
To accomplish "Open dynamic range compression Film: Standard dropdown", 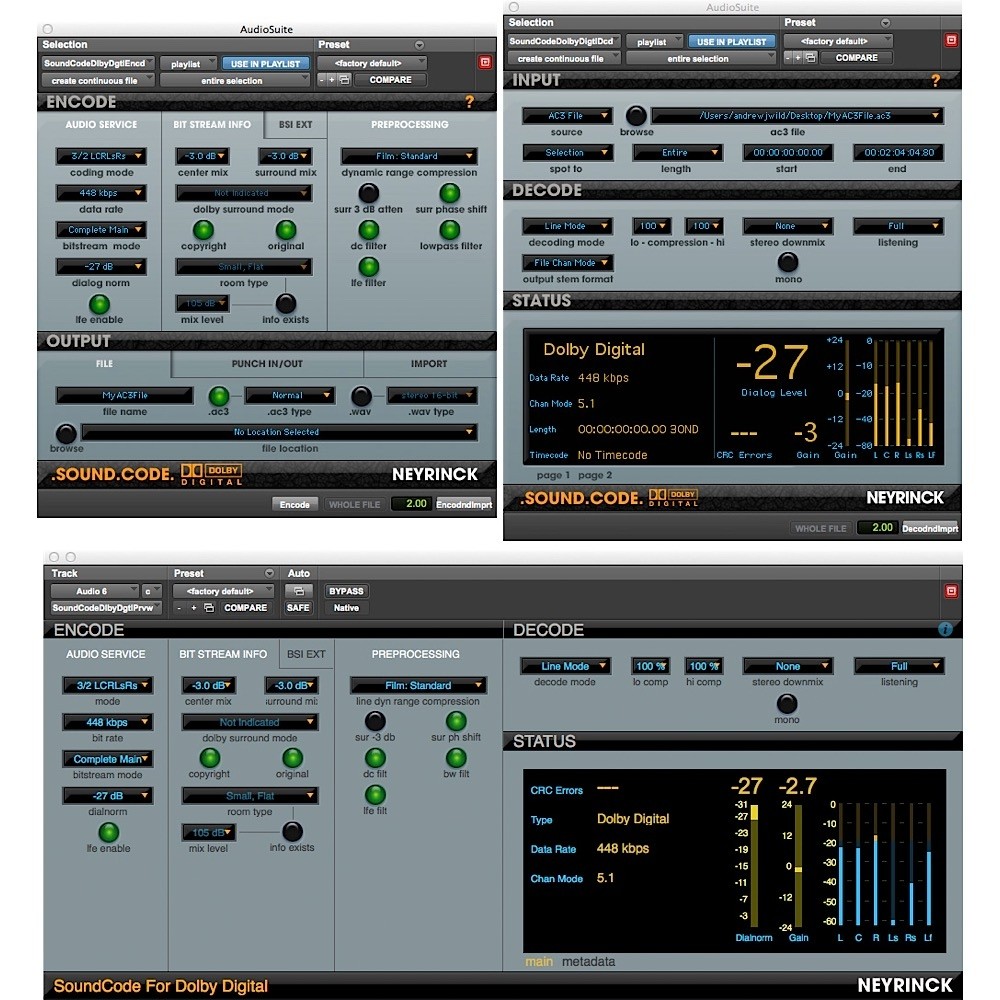I will click(409, 156).
